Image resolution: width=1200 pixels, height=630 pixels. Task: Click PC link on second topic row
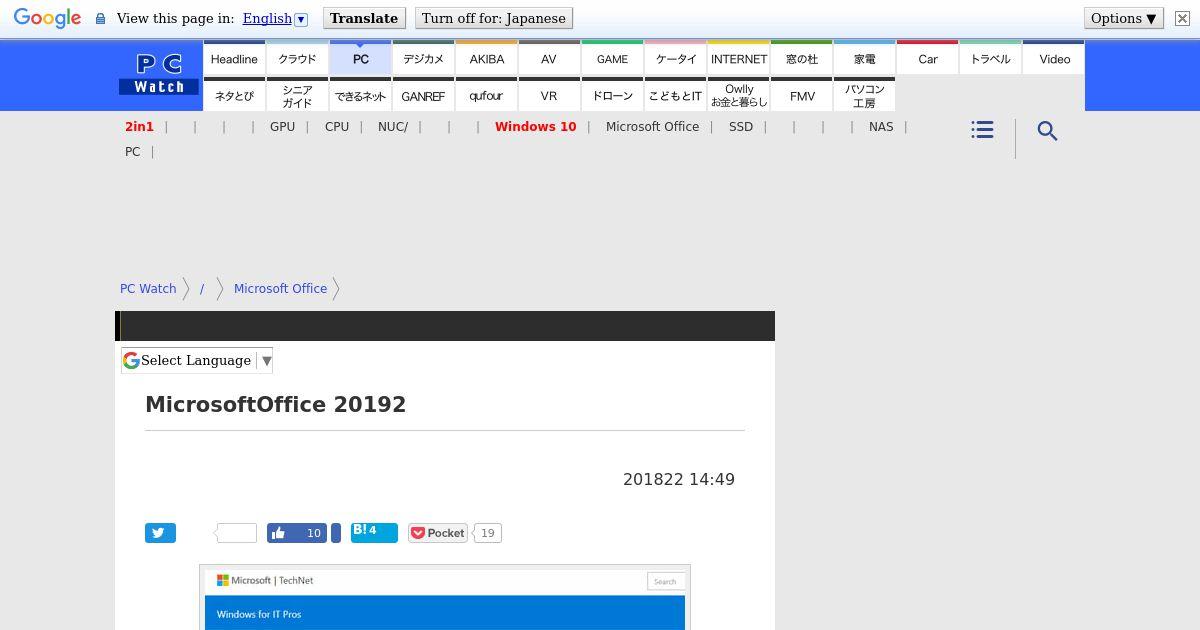click(x=132, y=152)
